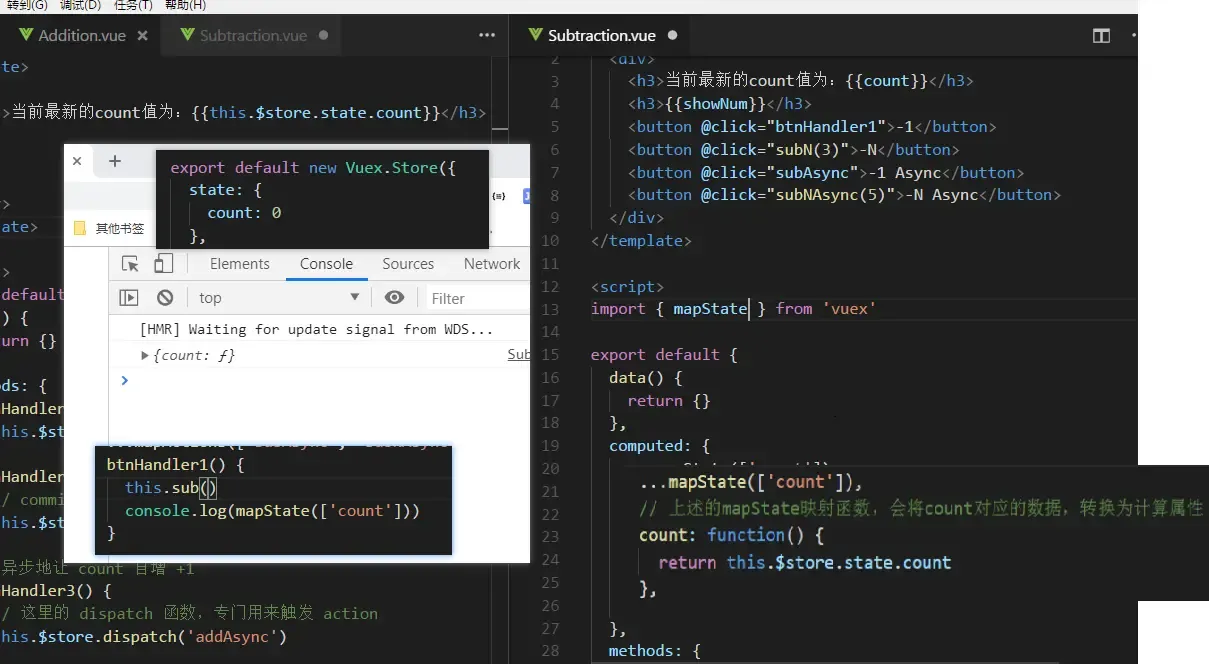Click the new tab plus button
Screen dimensions: 1209x664
tap(114, 160)
